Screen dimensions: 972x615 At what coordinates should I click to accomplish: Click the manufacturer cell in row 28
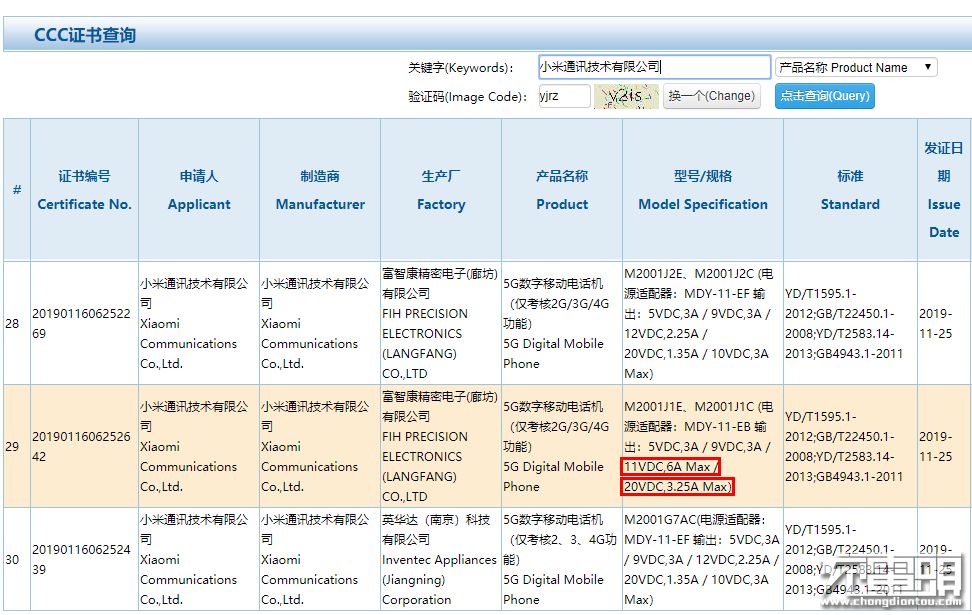pyautogui.click(x=320, y=324)
